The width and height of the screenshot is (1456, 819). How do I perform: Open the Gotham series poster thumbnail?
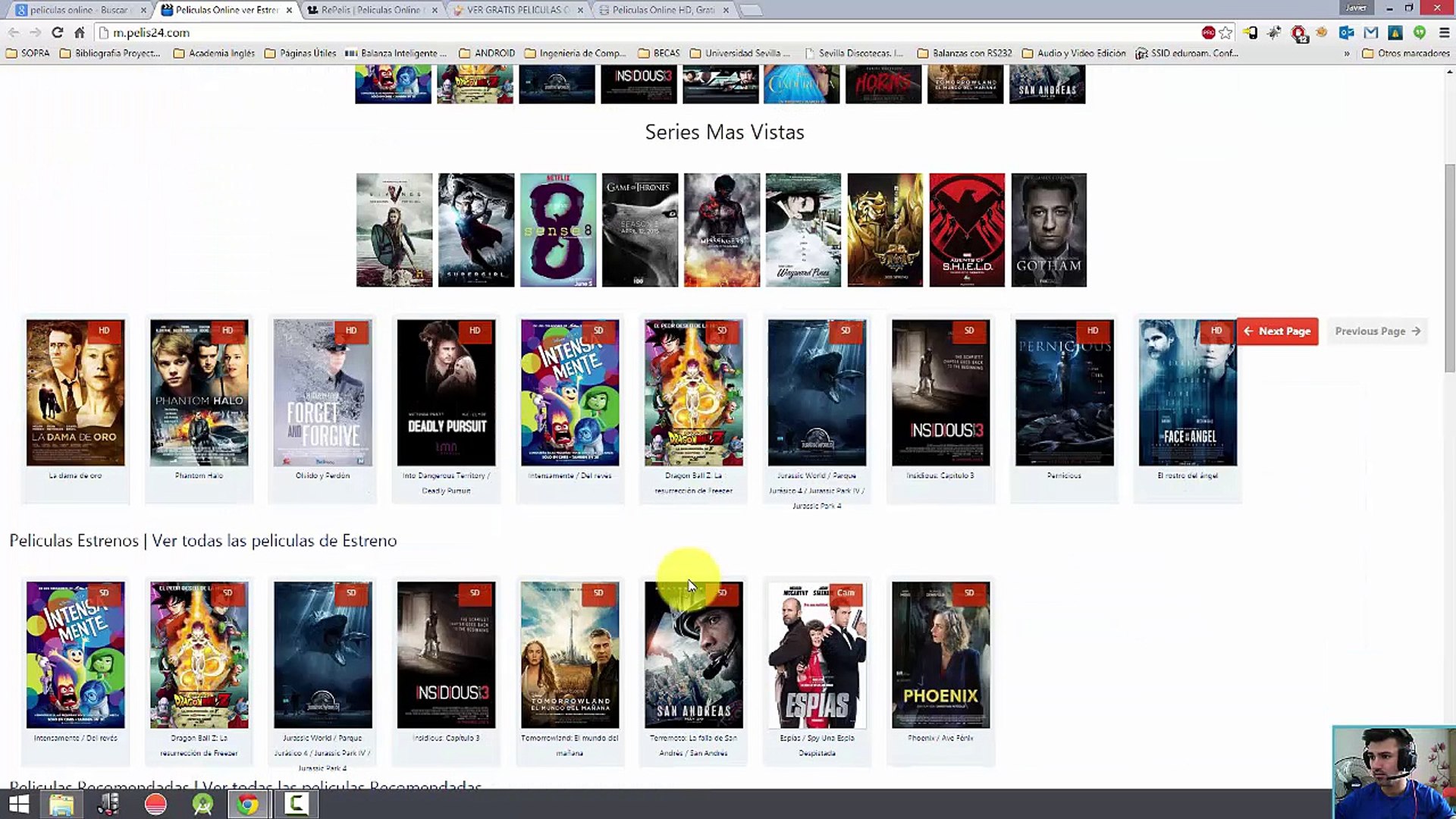1048,230
